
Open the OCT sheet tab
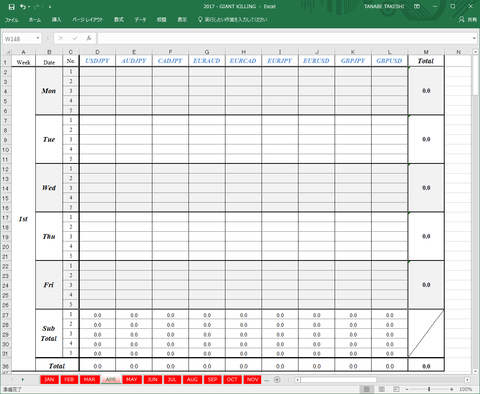pos(232,380)
